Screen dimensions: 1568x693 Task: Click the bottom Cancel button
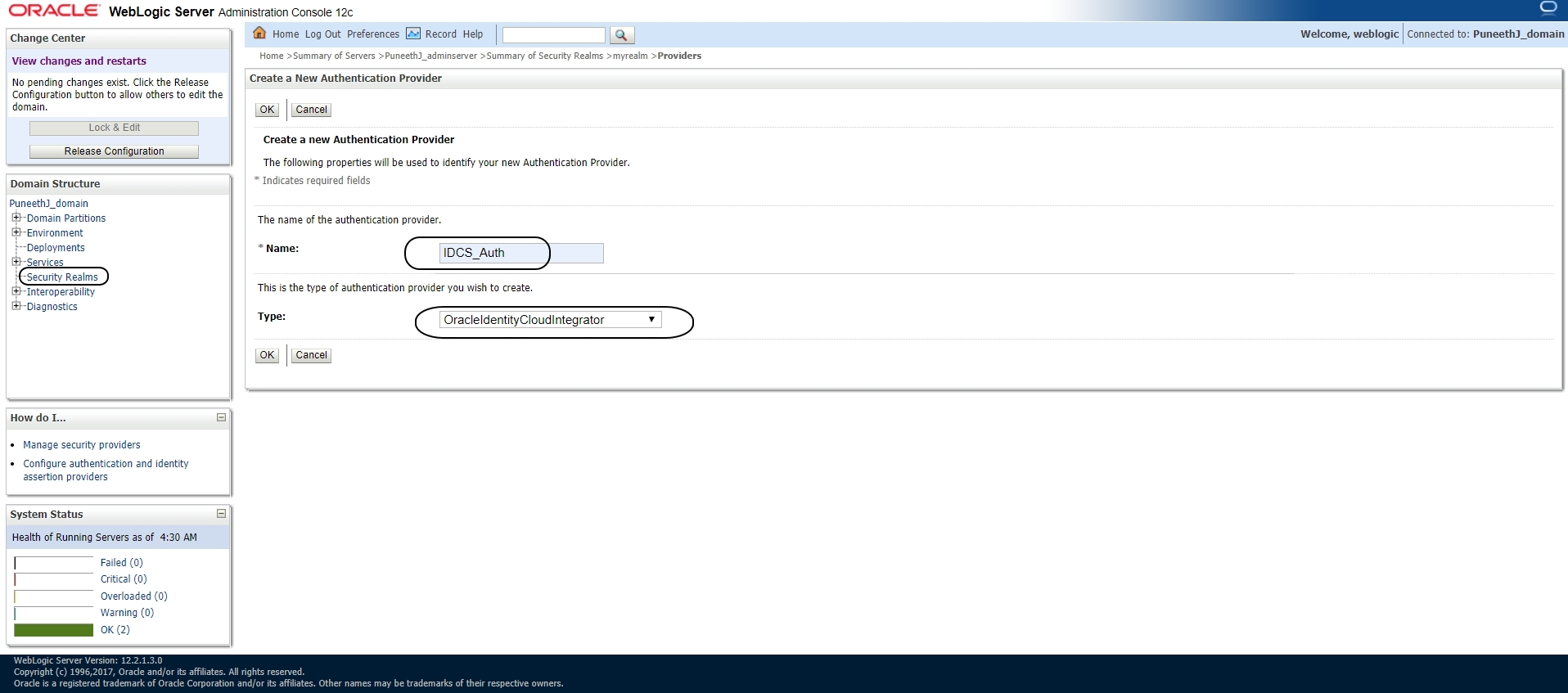311,355
